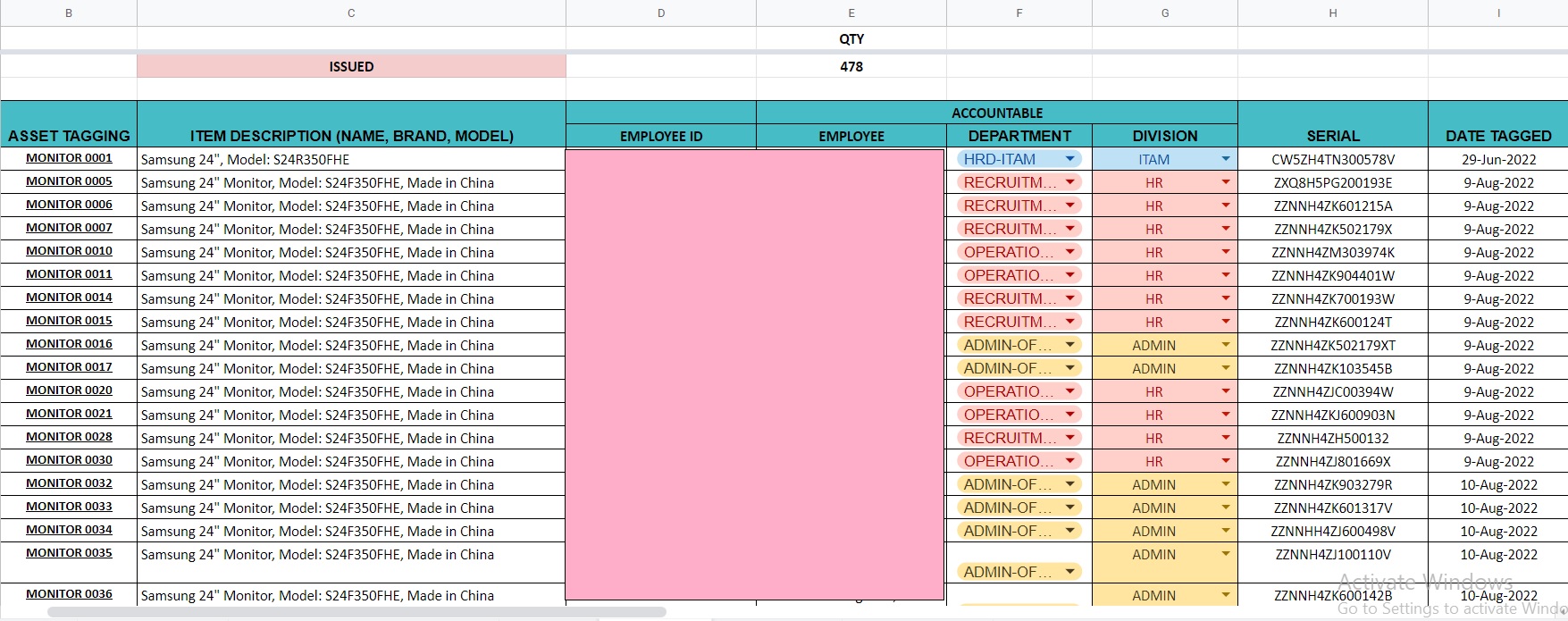Select the ITEM DESCRIPTION header cell
The width and height of the screenshot is (1568, 621).
[x=351, y=136]
